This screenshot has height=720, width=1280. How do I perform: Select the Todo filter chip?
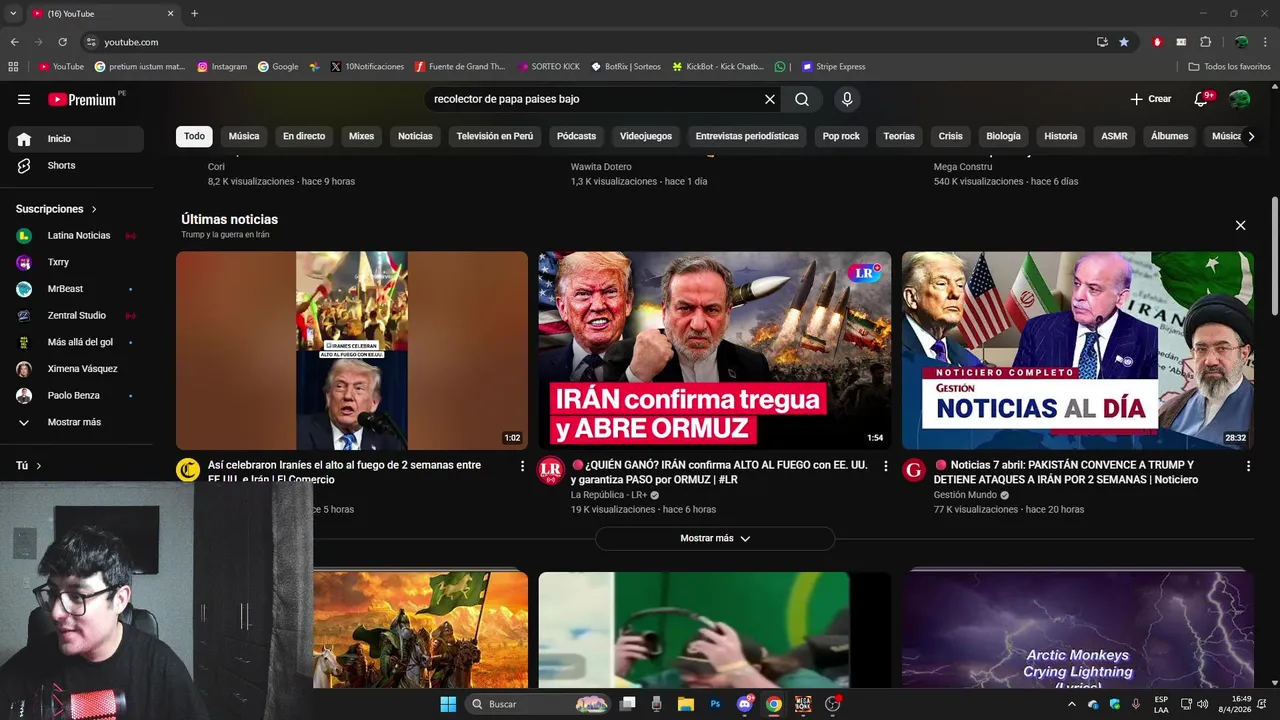194,136
